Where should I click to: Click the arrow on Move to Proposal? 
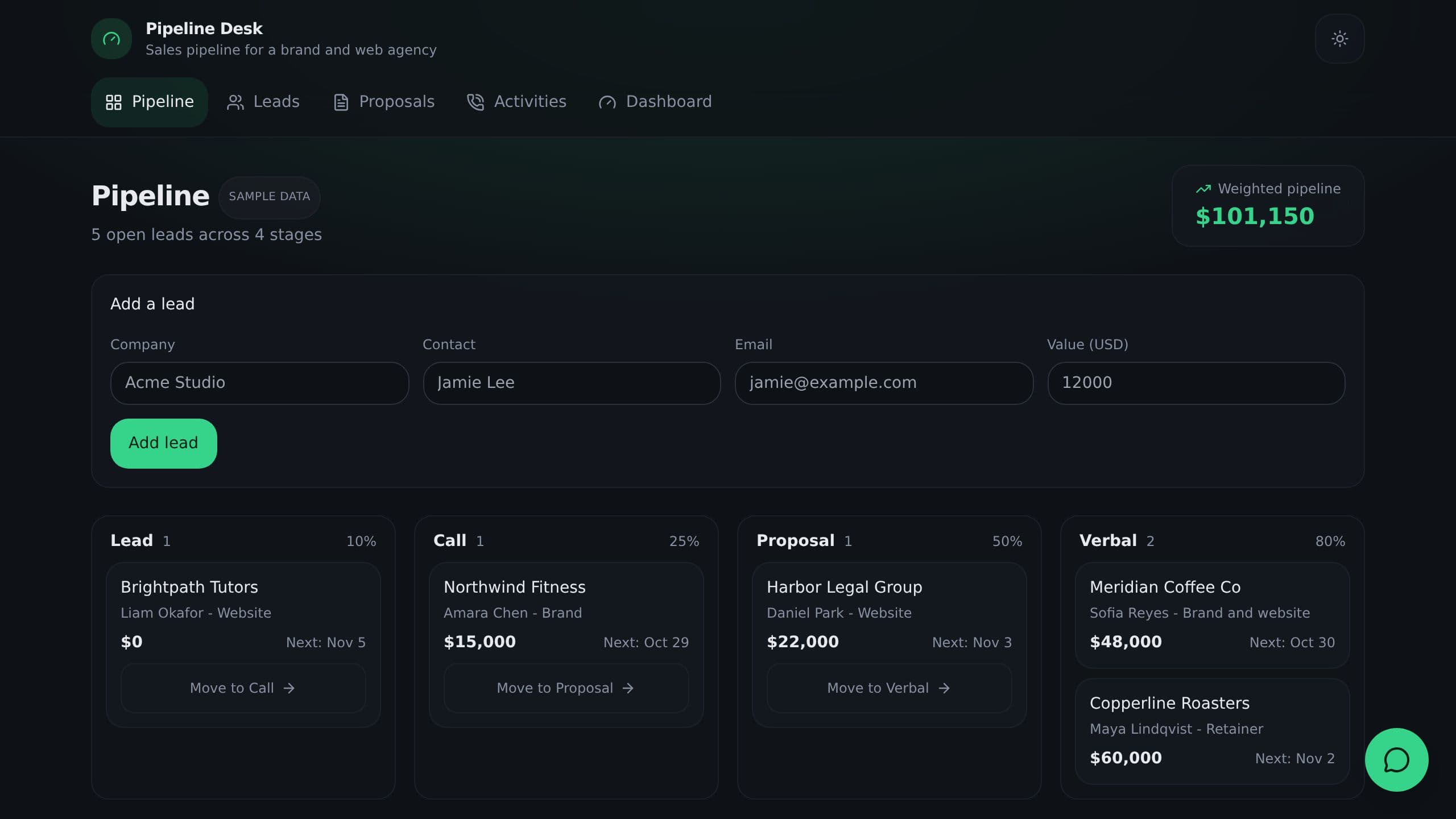pos(628,688)
